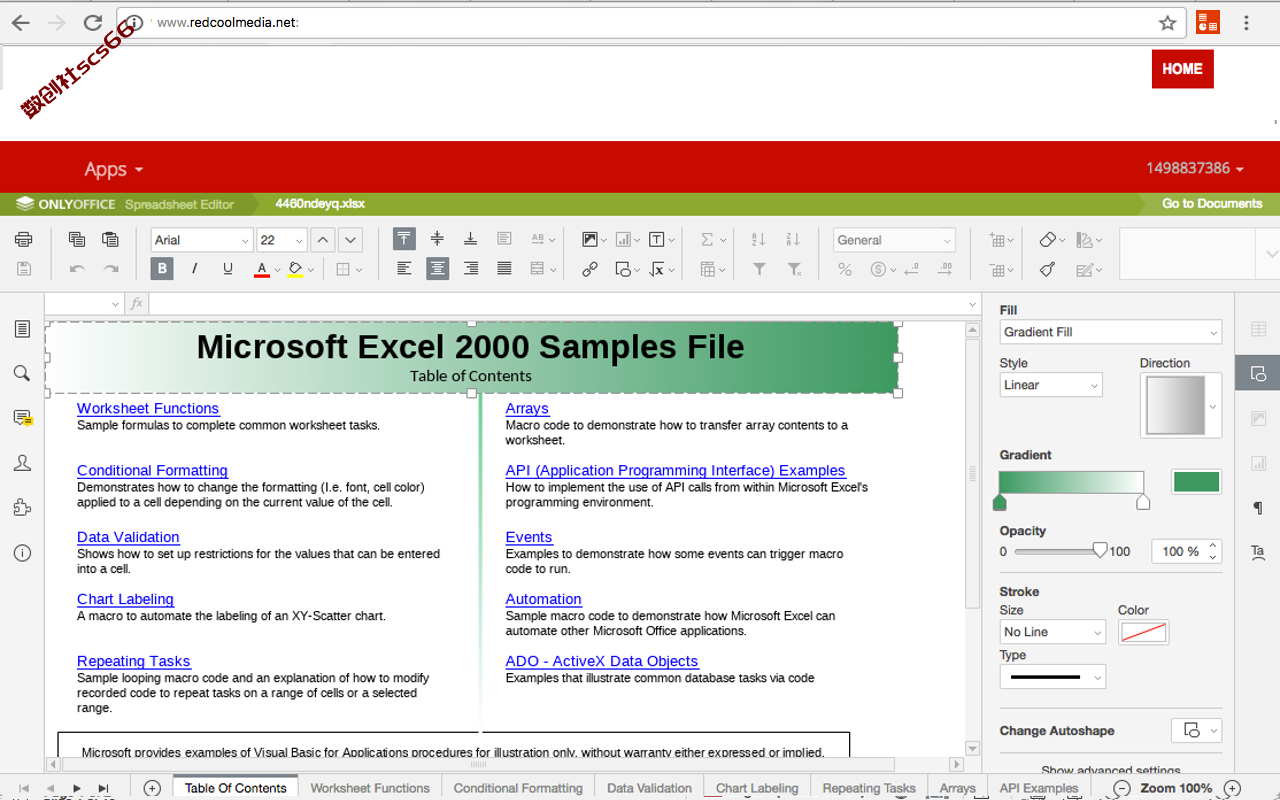Switch to Conditional Formatting sheet tab

tap(518, 788)
